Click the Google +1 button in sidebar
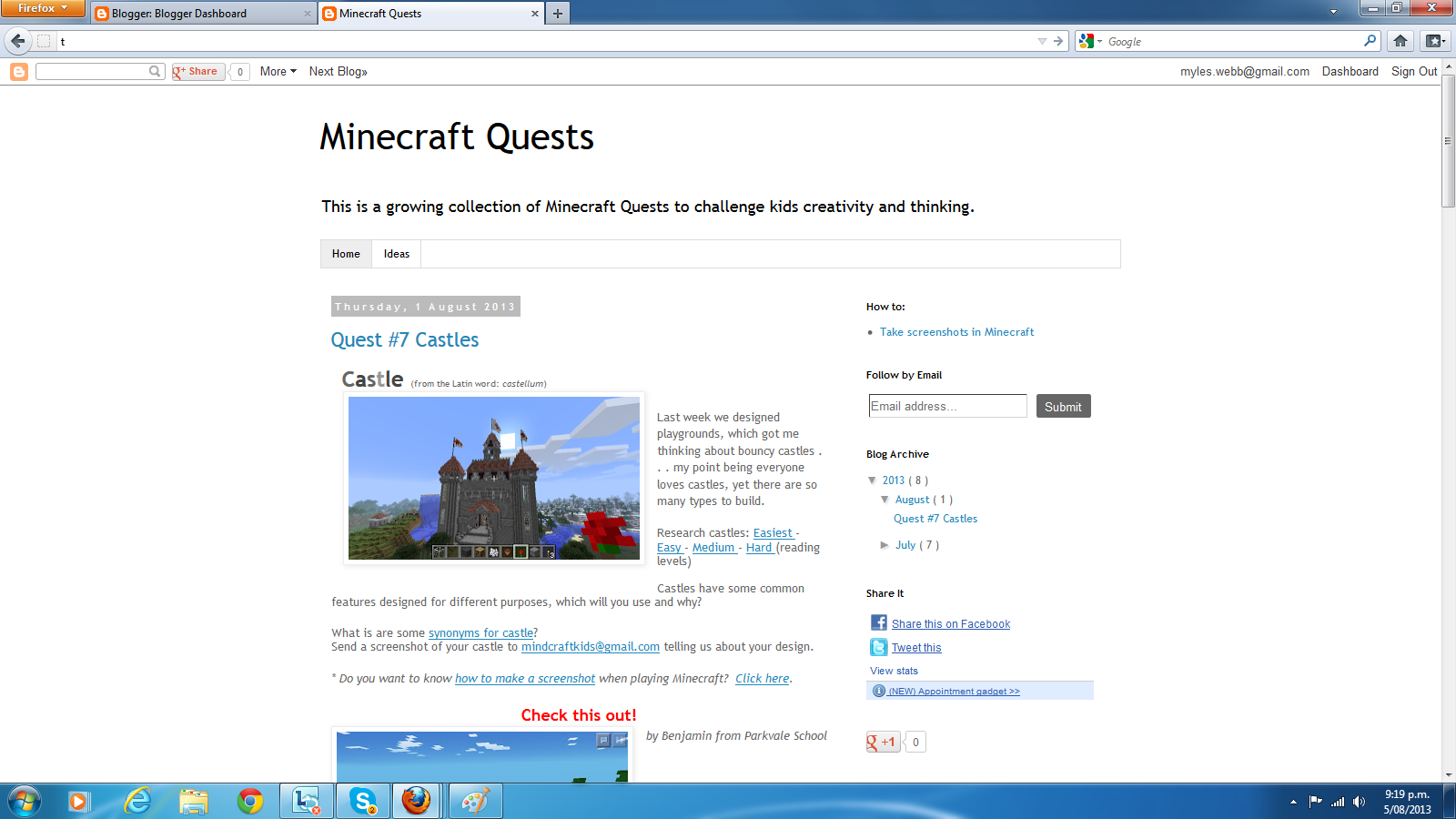Viewport: 1456px width, 819px height. [x=883, y=742]
